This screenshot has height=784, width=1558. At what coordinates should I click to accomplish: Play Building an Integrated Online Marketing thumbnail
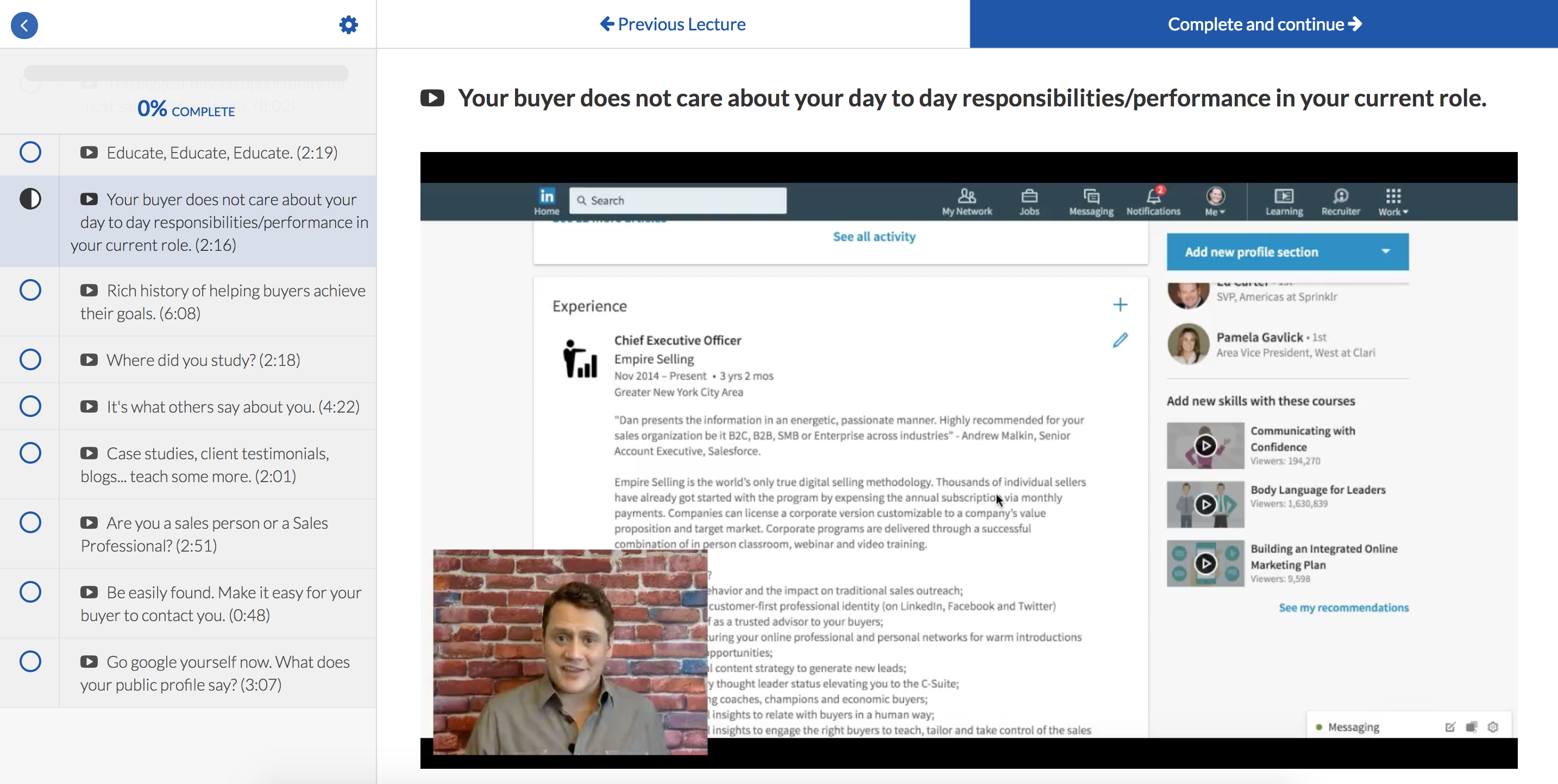click(1205, 564)
